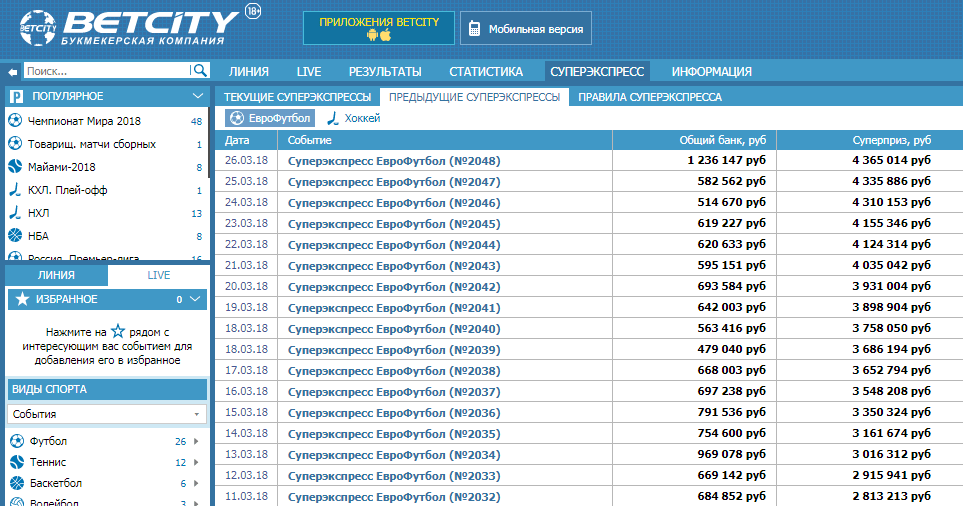Click the Событие column header
Image resolution: width=963 pixels, height=506 pixels.
[x=310, y=140]
